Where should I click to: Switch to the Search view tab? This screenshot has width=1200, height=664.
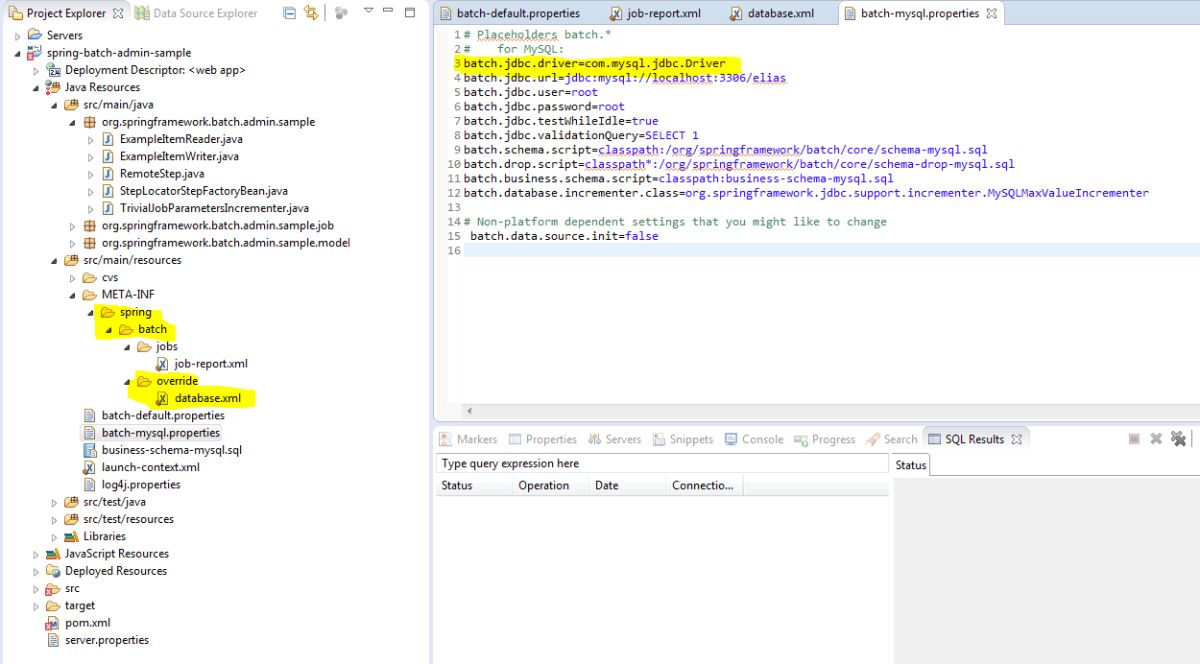coord(892,439)
